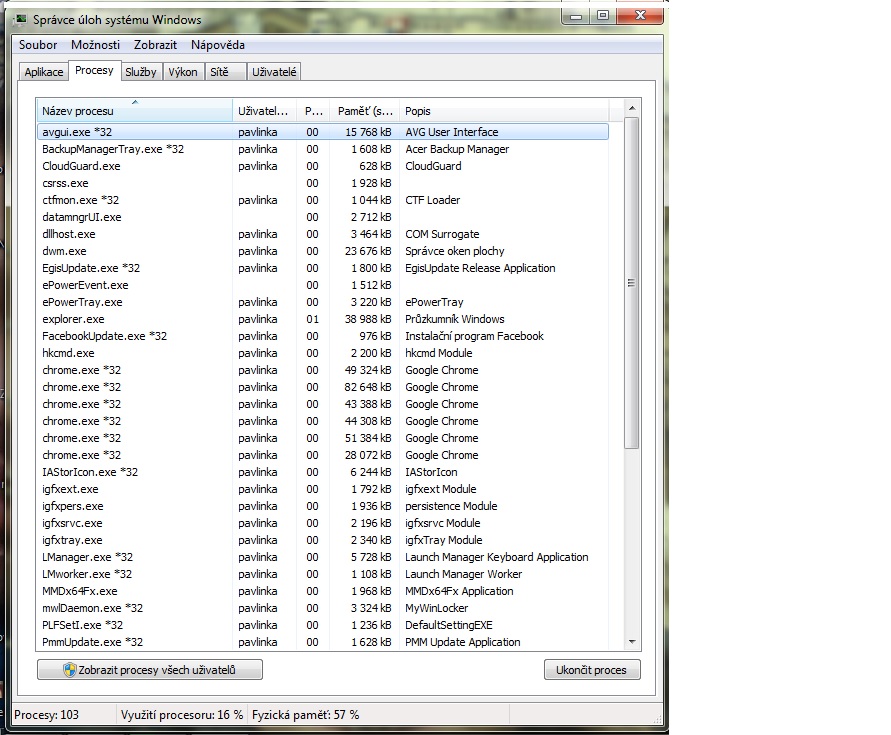Click the MyWinLocker description
This screenshot has height=735, width=891.
coord(436,608)
